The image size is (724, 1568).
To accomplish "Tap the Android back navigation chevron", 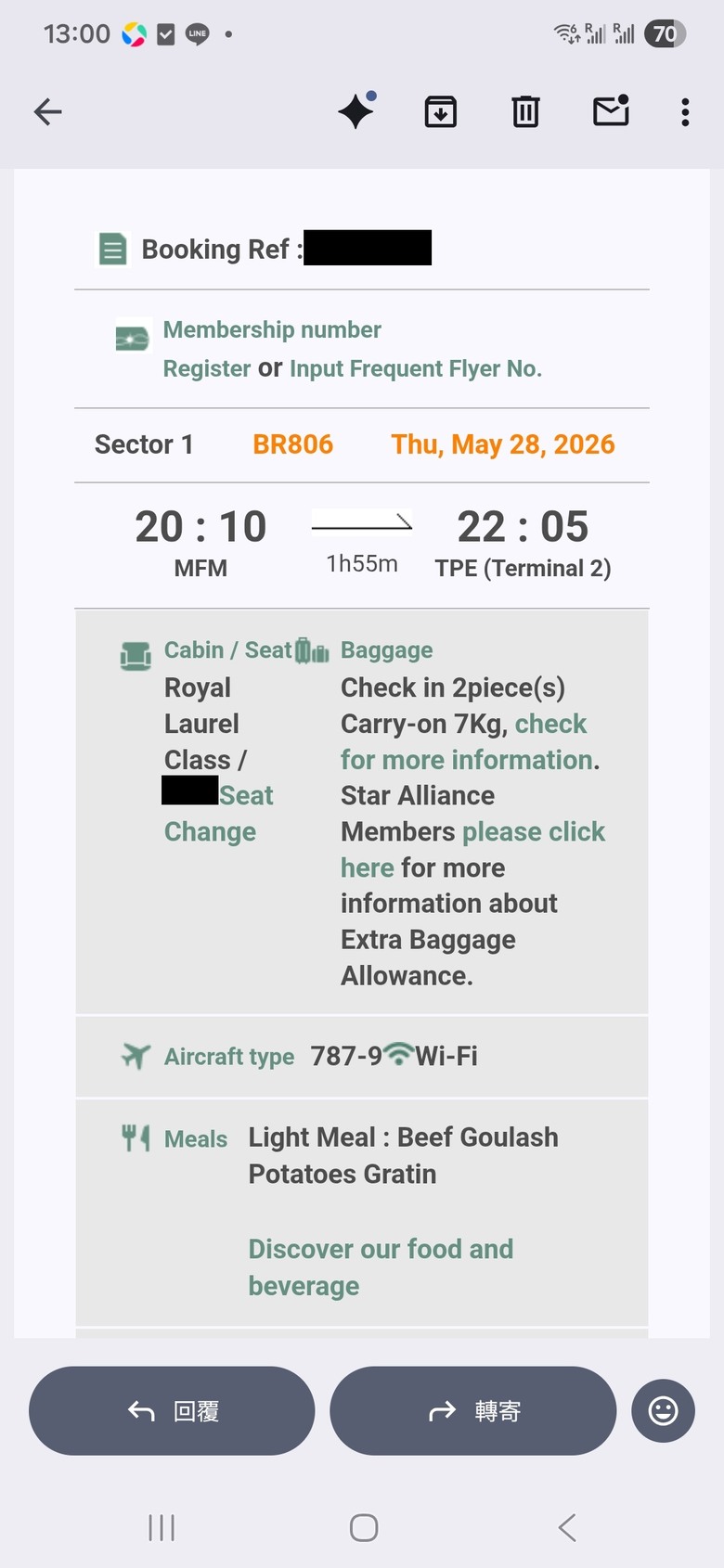I will click(567, 1528).
